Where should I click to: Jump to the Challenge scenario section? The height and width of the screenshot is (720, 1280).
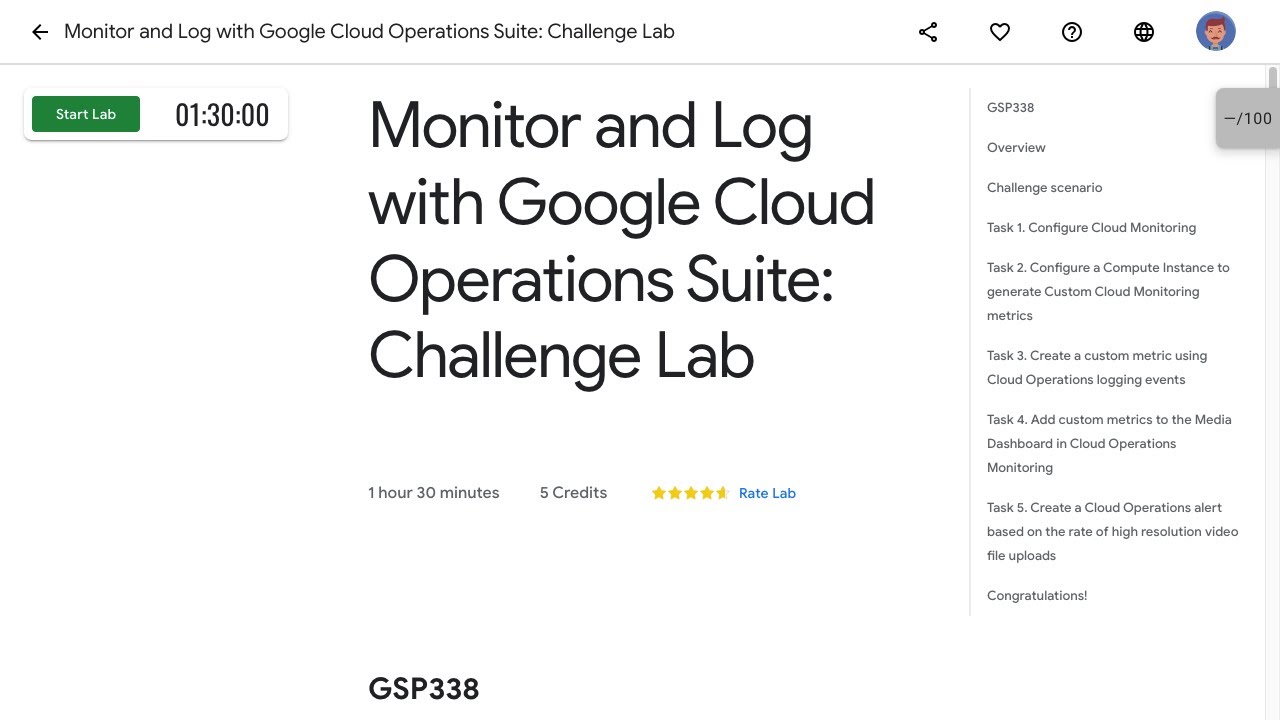pyautogui.click(x=1044, y=187)
